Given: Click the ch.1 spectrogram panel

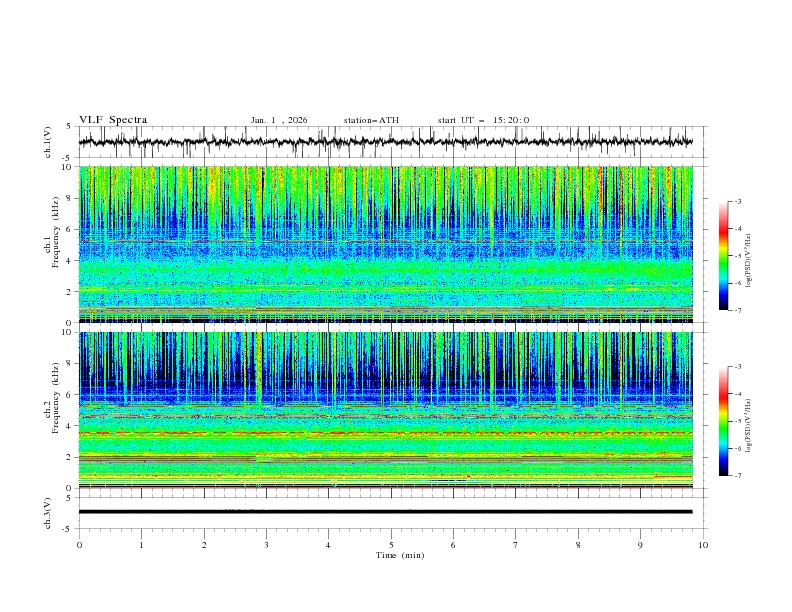Looking at the screenshot, I should coord(386,244).
